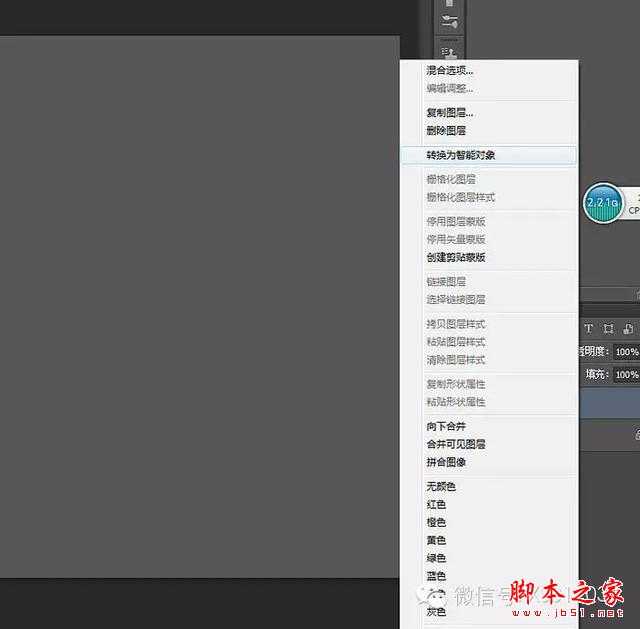Open the brush presets panel icon
The image size is (640, 629).
point(449,22)
